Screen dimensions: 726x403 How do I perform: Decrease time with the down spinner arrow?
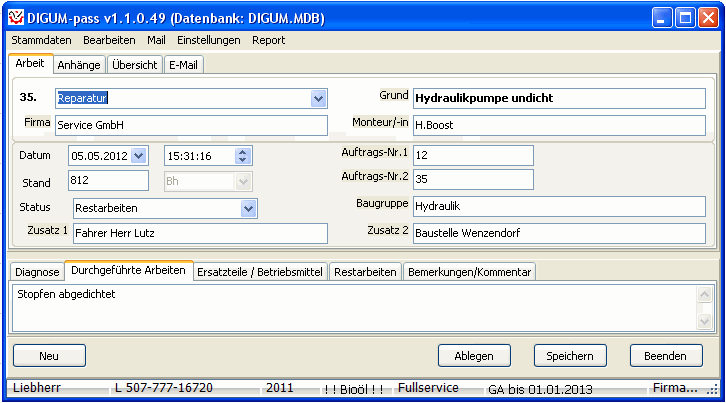tap(243, 160)
